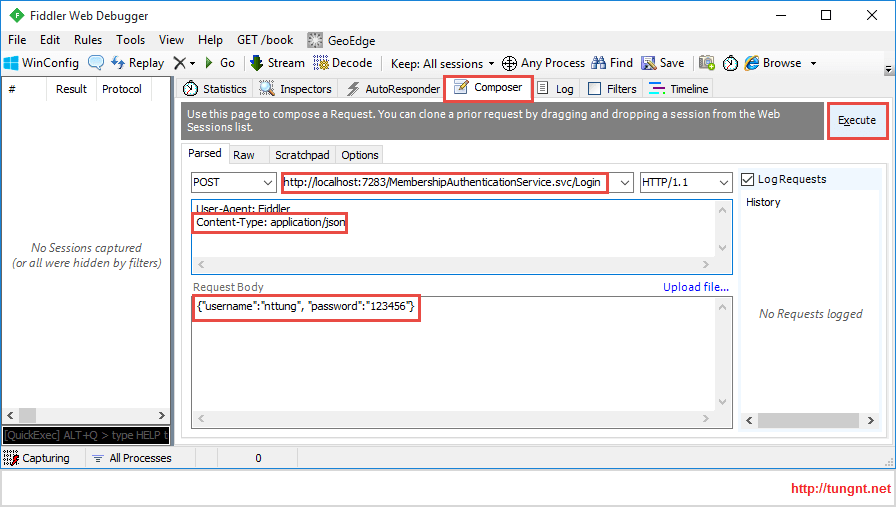Click the comment speech bubble icon

(96, 63)
